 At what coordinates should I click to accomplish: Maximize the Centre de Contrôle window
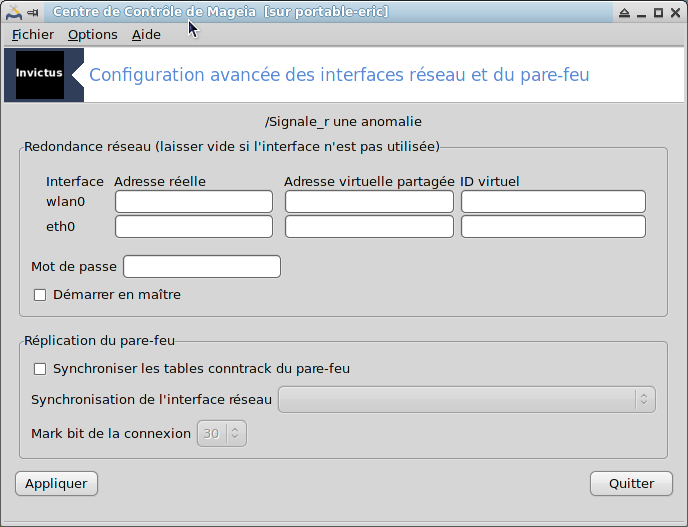click(x=658, y=13)
